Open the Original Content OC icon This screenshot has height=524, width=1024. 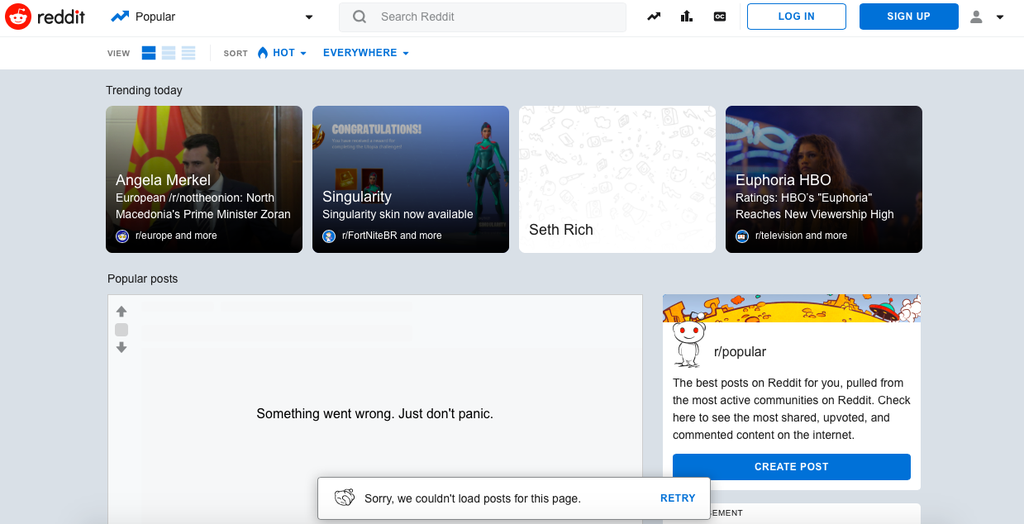720,17
